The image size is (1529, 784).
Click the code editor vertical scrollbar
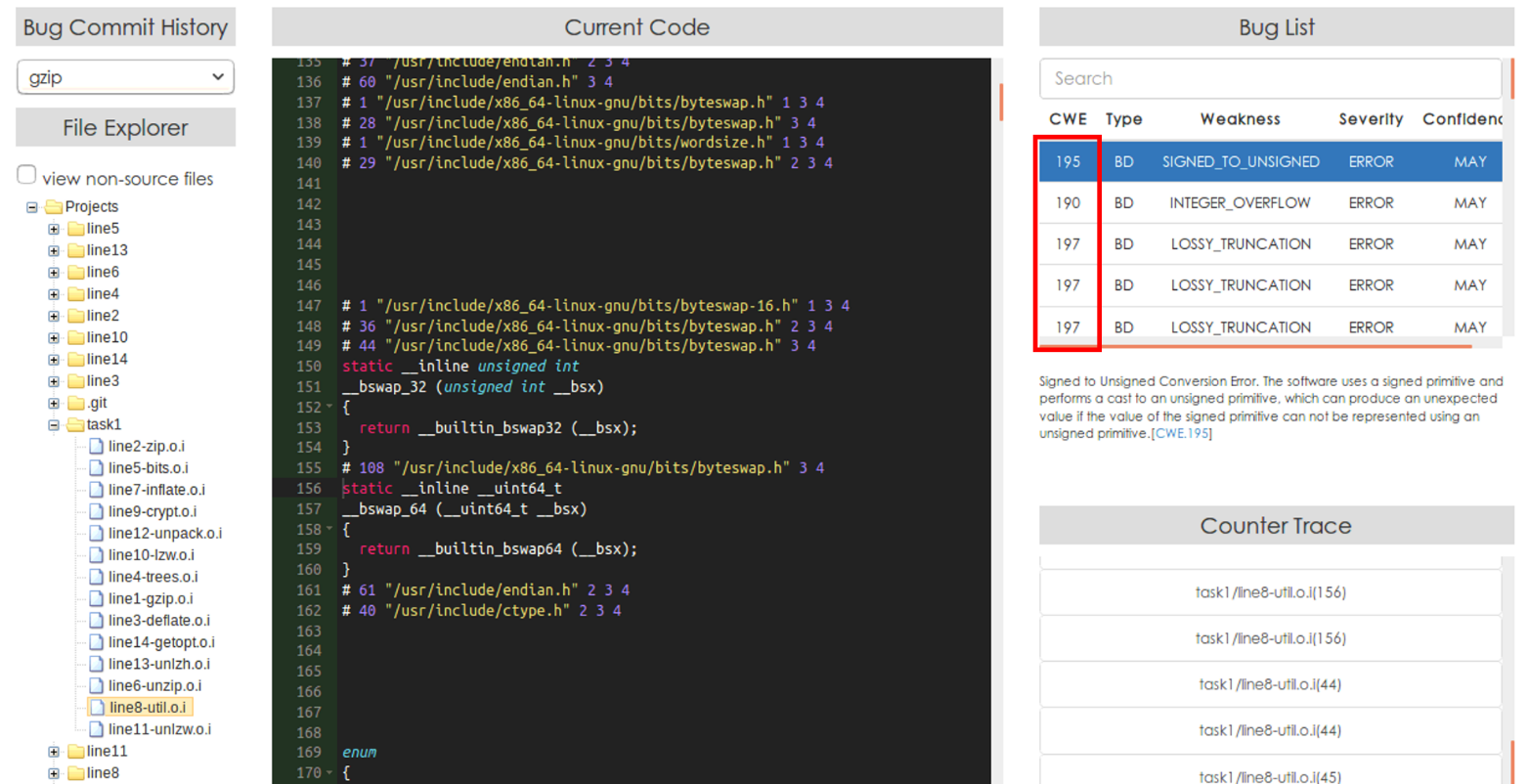pos(1000,102)
